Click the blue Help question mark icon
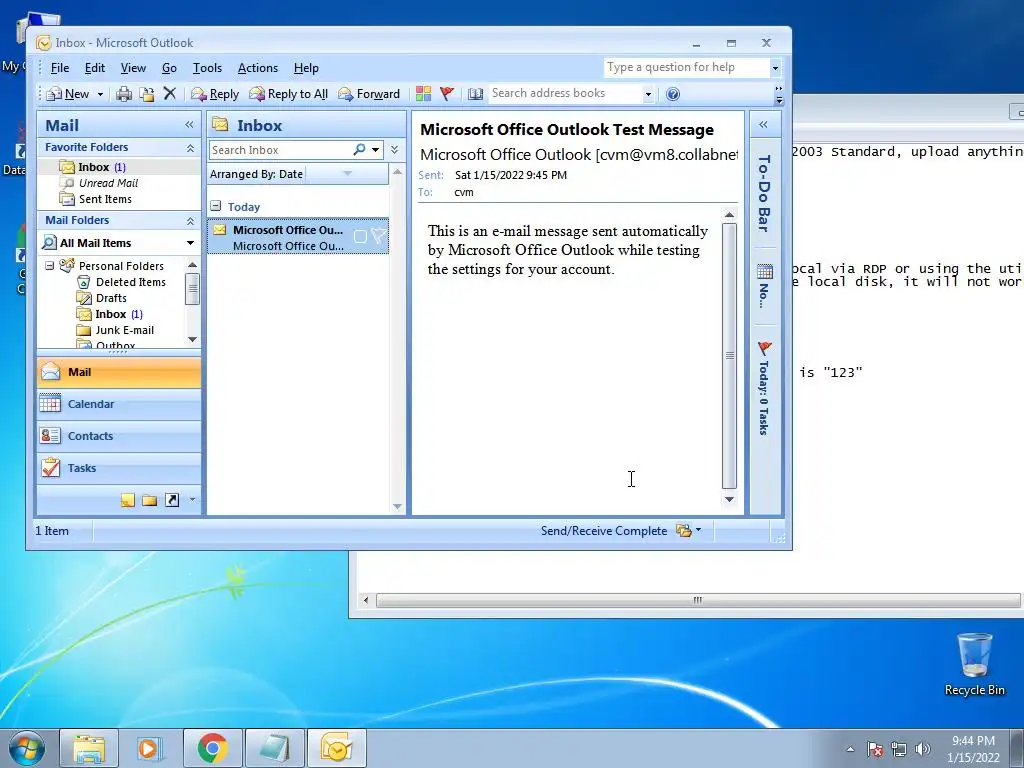 (673, 94)
